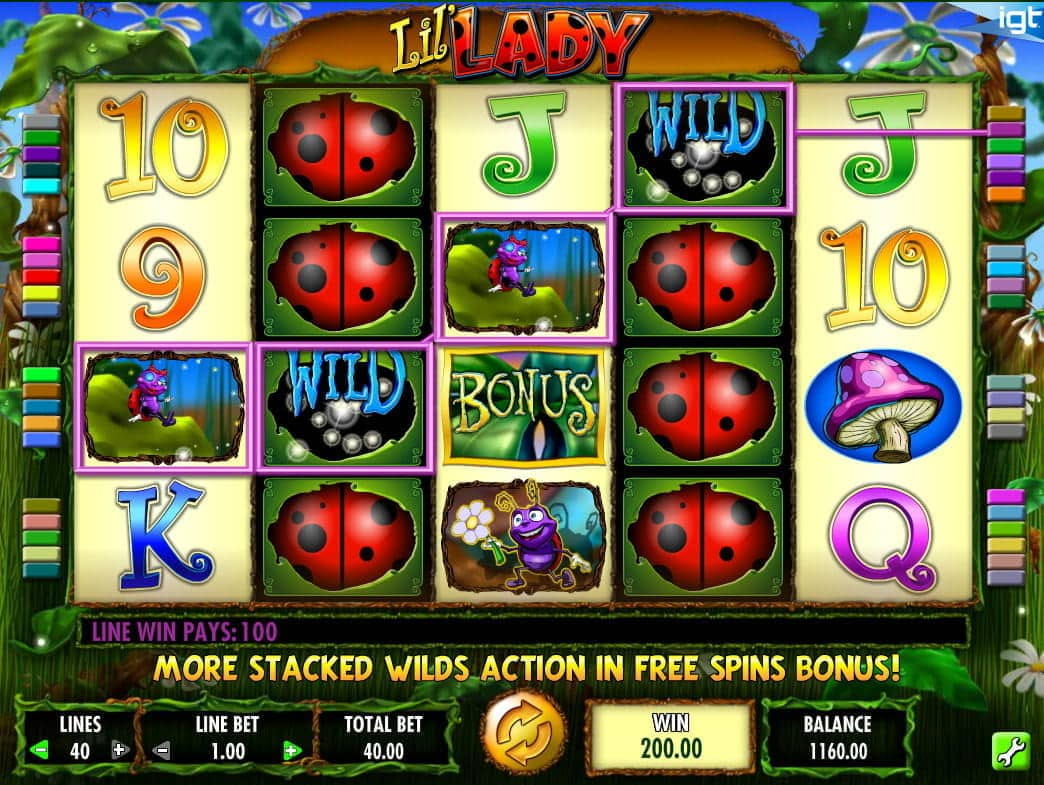
Task: Click the TOTAL BET value box
Action: [384, 736]
